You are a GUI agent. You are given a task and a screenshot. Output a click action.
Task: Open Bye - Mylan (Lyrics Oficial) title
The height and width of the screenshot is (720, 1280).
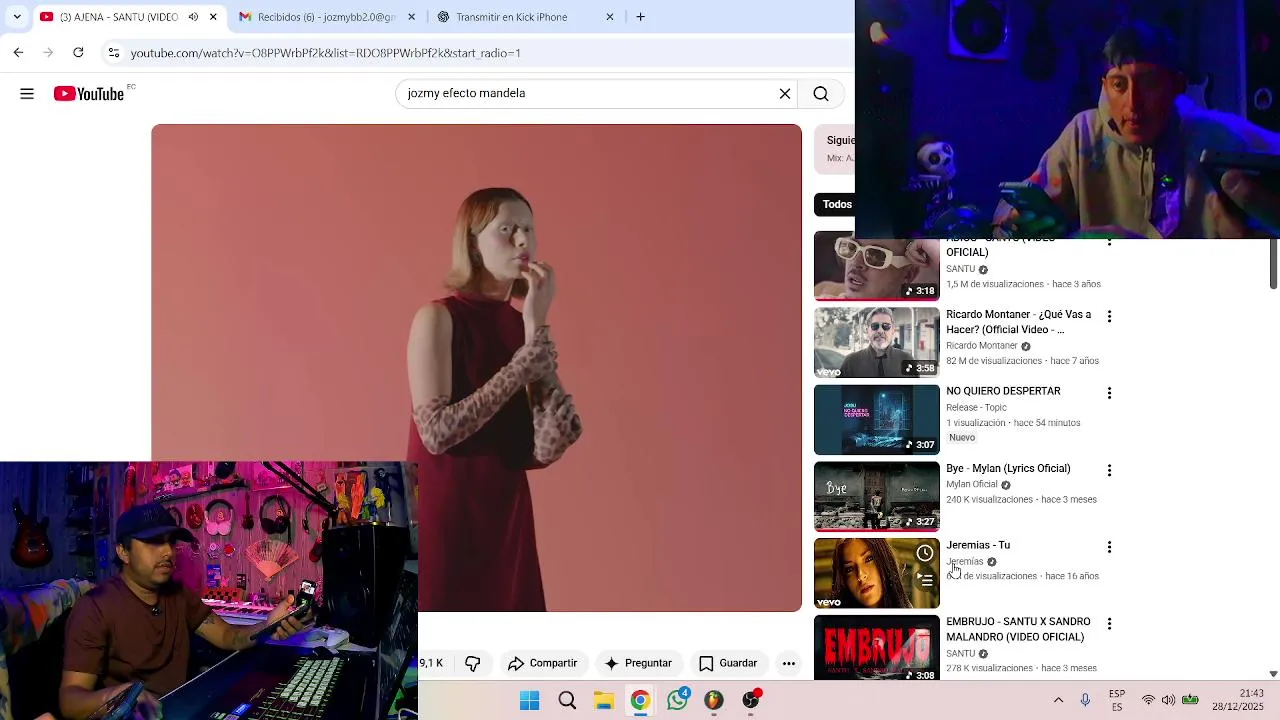click(1008, 468)
